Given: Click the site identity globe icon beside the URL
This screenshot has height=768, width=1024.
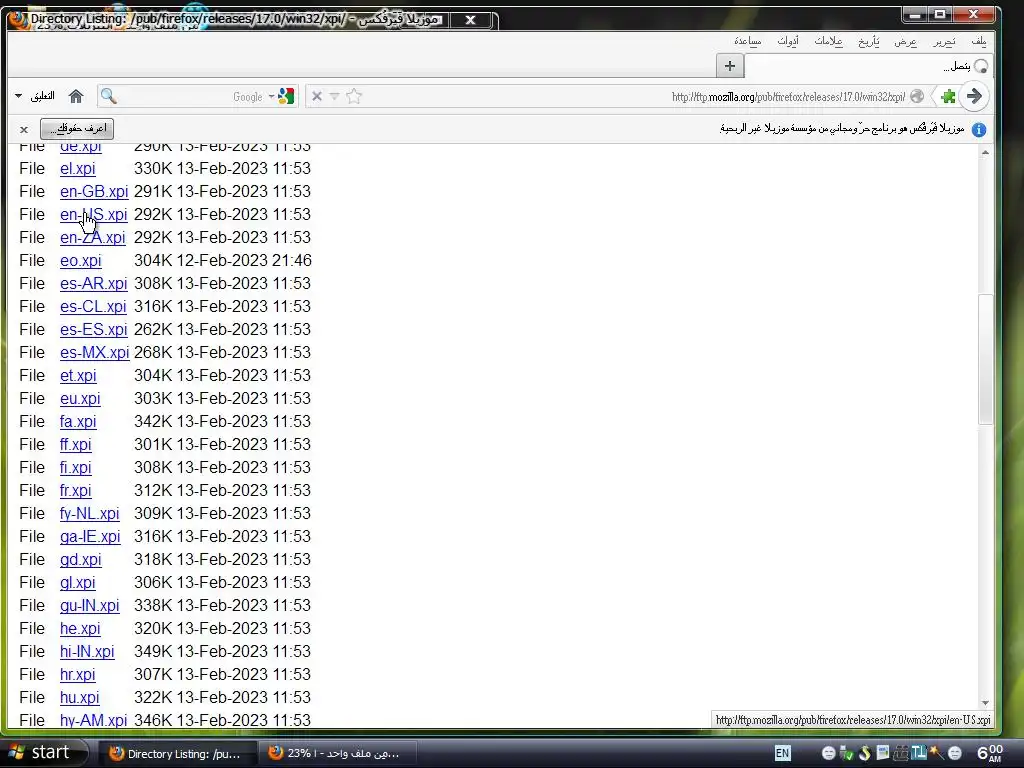Looking at the screenshot, I should pos(917,97).
